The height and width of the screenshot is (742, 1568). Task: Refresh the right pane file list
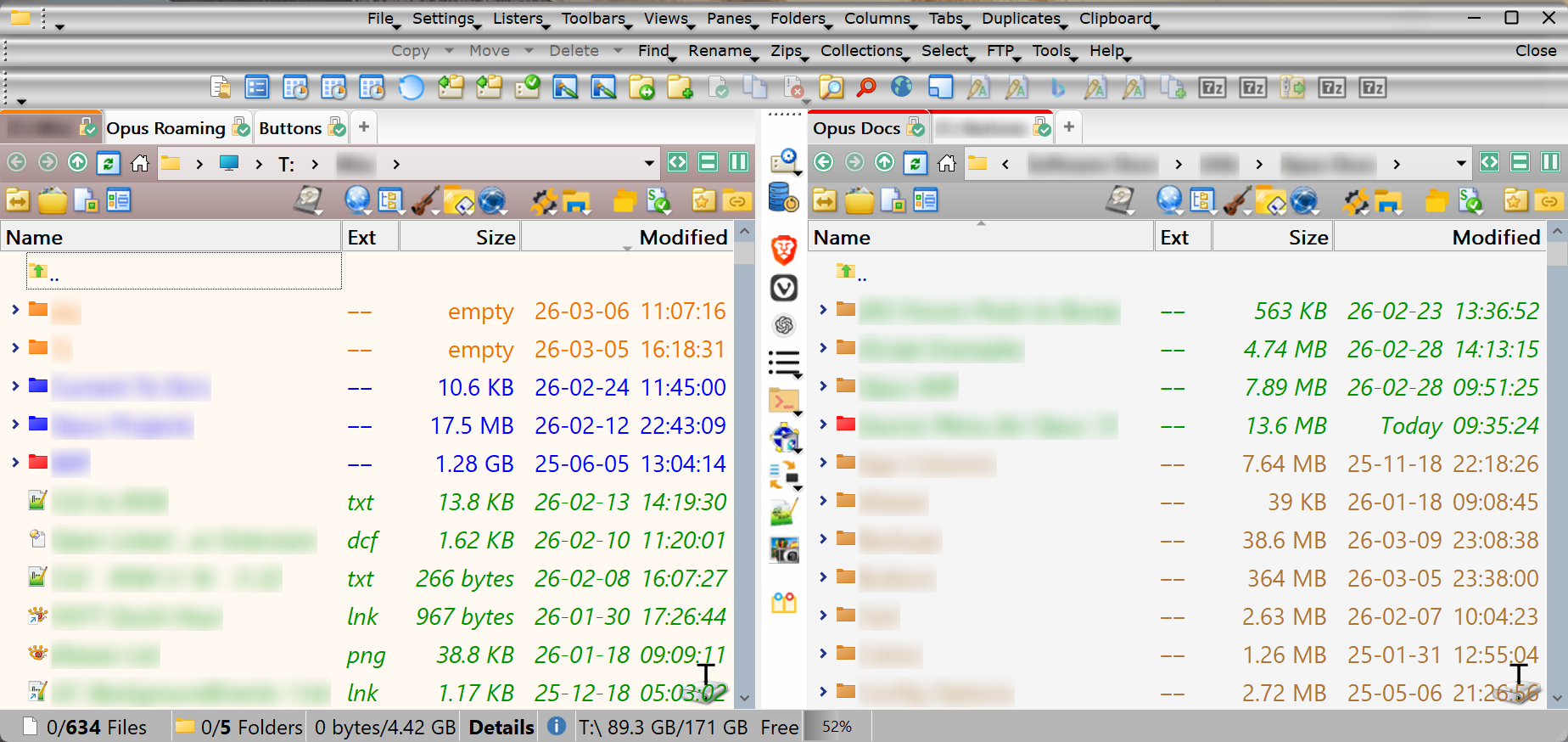tap(915, 163)
